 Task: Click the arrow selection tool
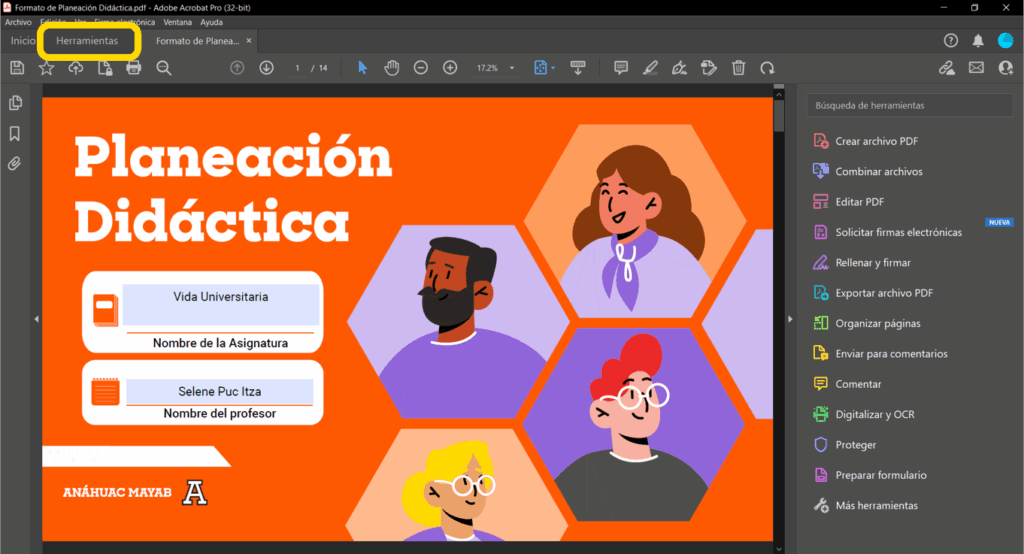click(363, 68)
